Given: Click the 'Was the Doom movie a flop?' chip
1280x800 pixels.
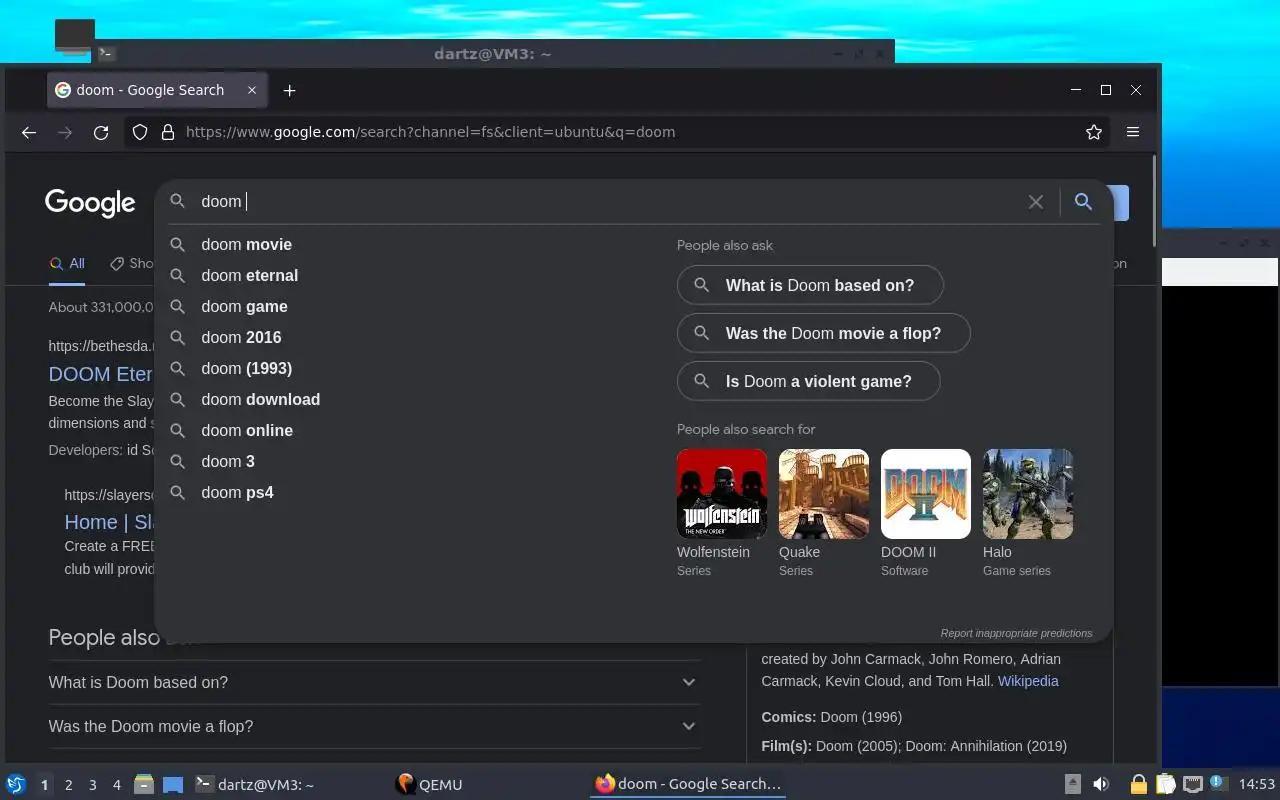Looking at the screenshot, I should 824,333.
